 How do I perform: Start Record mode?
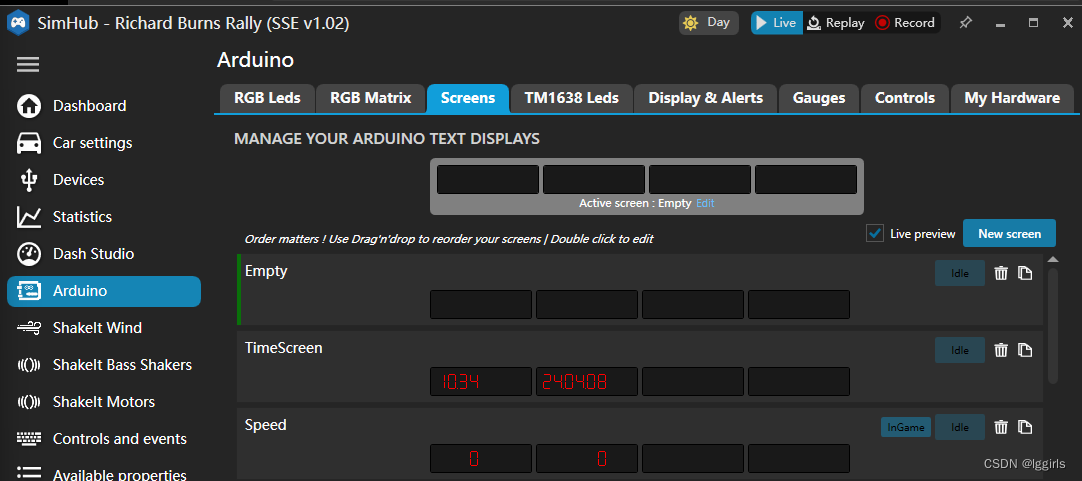click(905, 23)
